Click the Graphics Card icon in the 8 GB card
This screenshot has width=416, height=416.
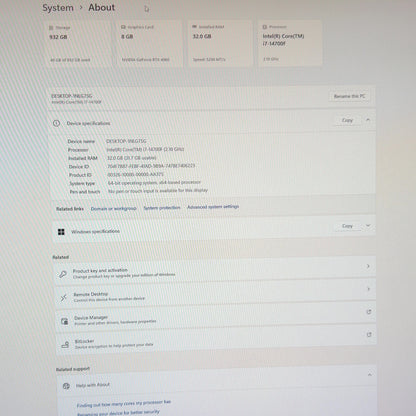pos(123,27)
